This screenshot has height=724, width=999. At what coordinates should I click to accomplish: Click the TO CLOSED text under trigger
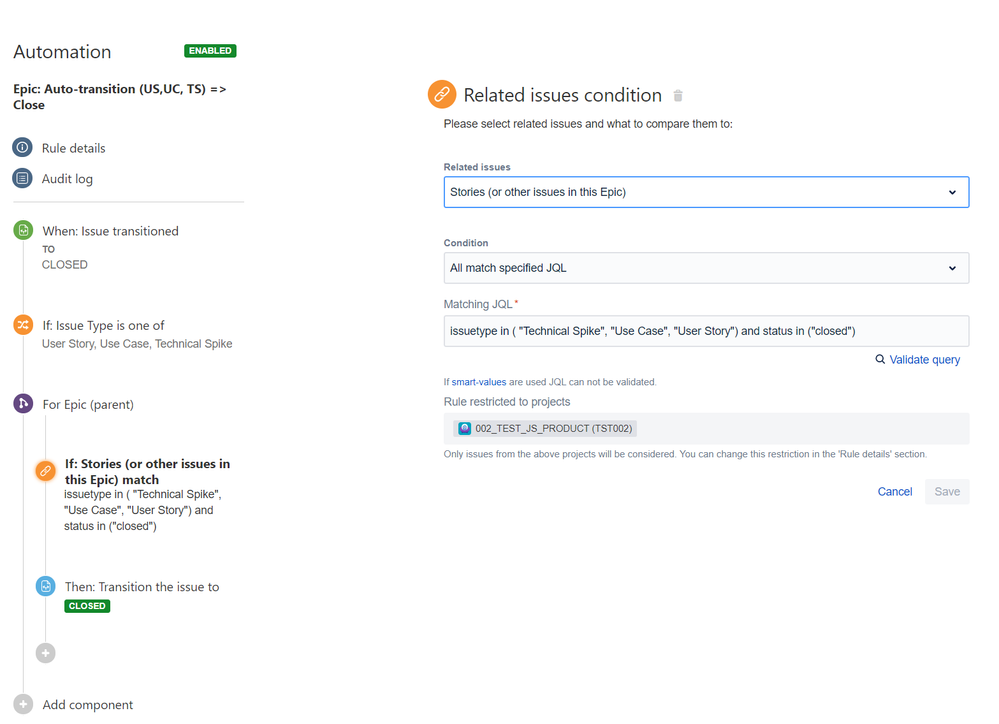point(64,257)
